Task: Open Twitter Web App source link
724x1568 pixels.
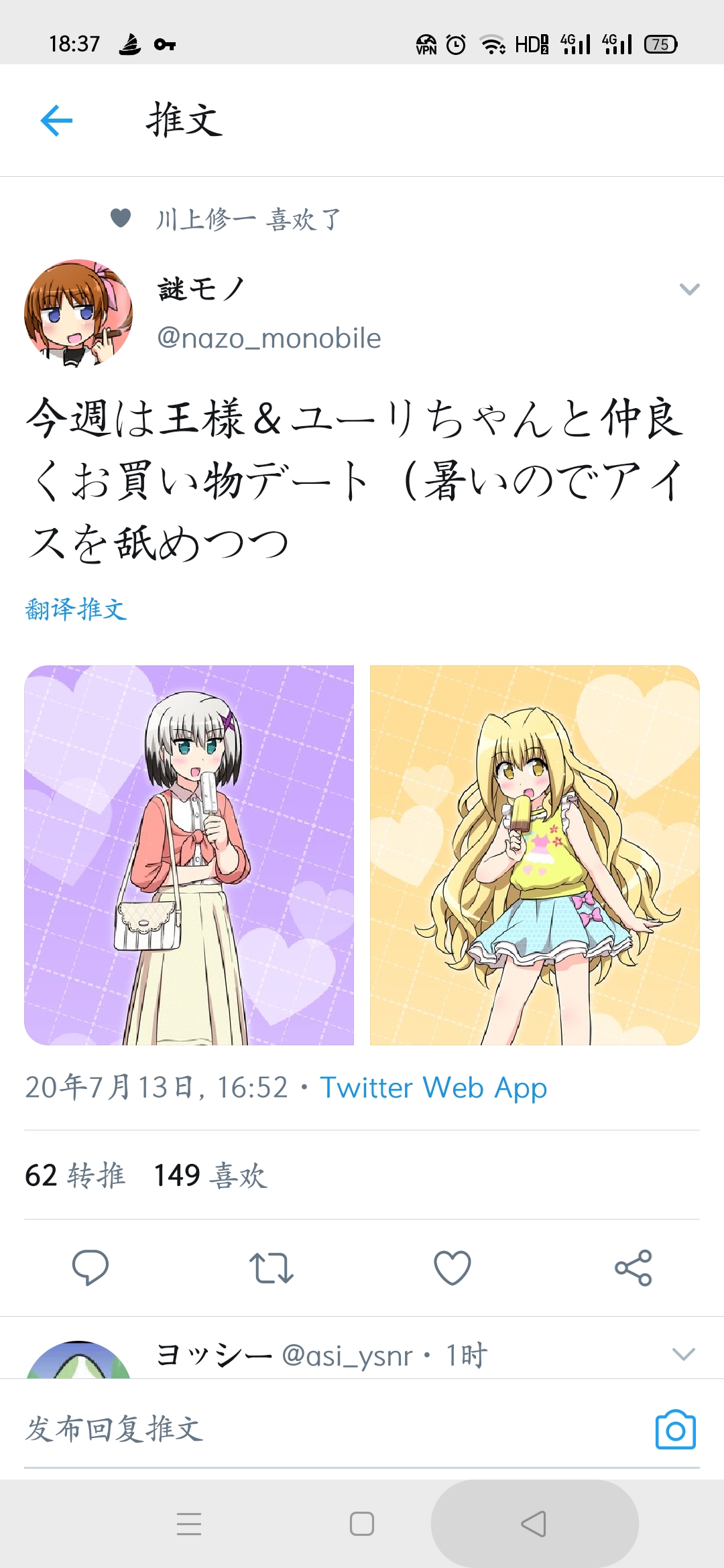Action: 433,1088
